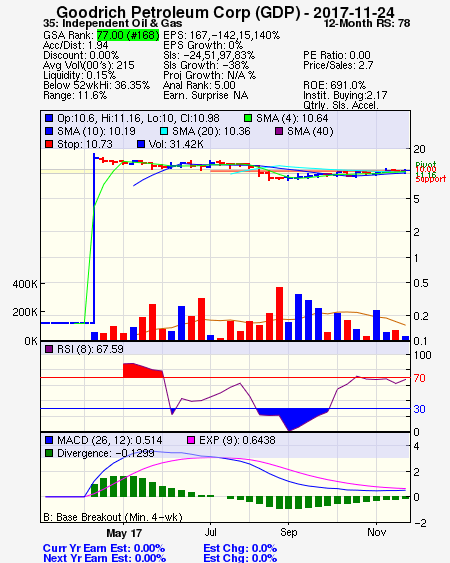Viewport: 450px width, 563px height.
Task: Click the 'Price/Sales: 2.7' text
Action: click(338, 65)
